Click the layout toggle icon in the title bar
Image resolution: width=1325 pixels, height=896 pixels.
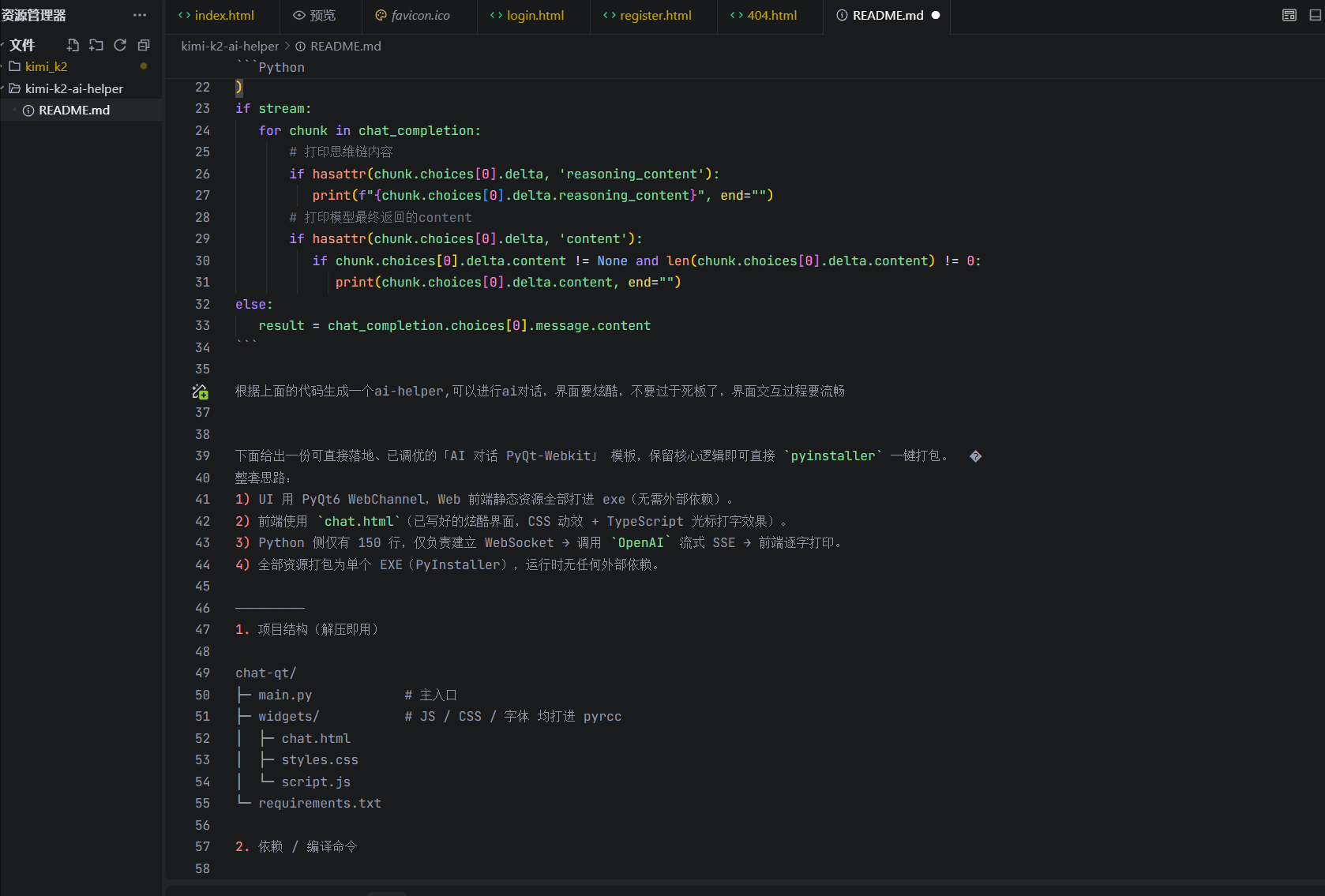[1289, 15]
